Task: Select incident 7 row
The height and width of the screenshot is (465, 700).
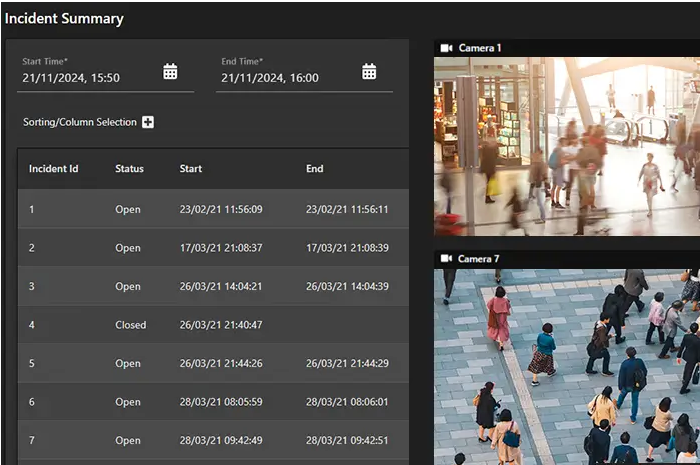Action: click(x=212, y=441)
